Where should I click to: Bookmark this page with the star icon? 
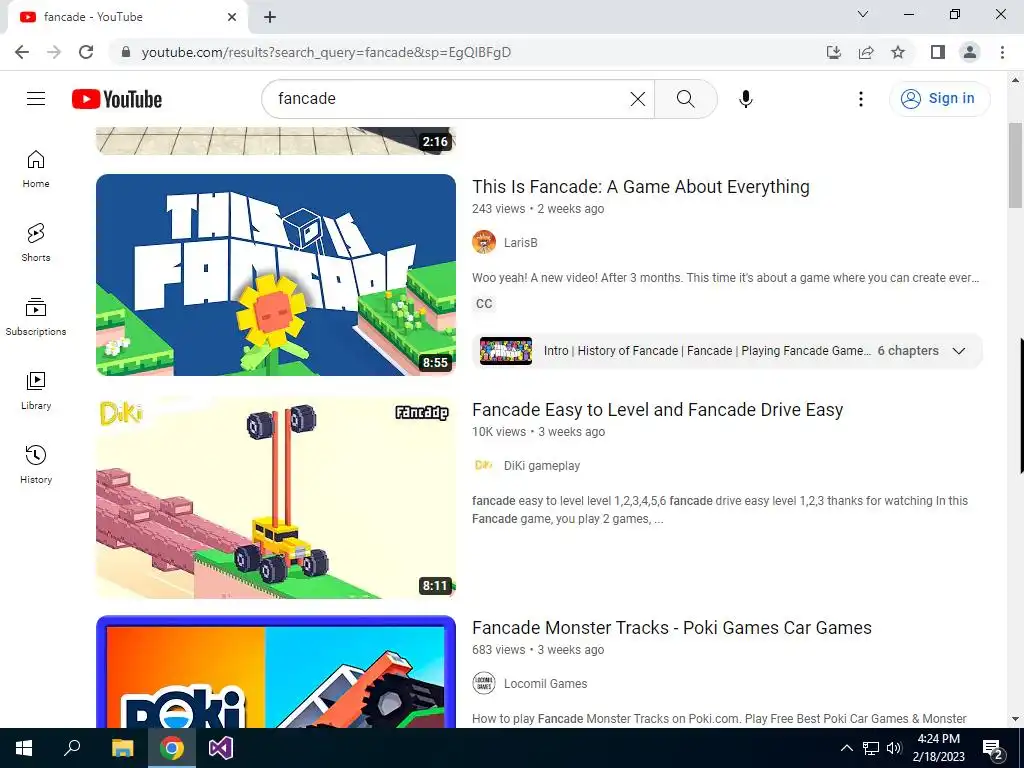[x=898, y=52]
